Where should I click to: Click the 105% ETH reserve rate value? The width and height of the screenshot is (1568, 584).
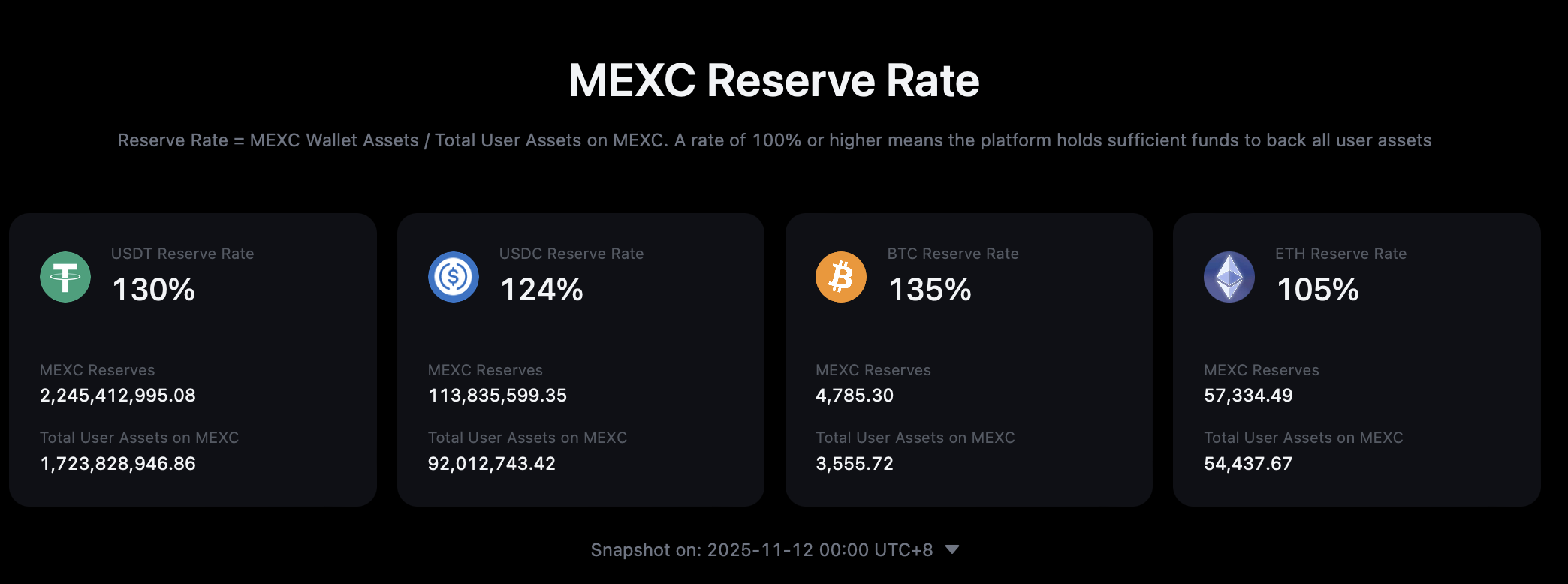point(1318,290)
